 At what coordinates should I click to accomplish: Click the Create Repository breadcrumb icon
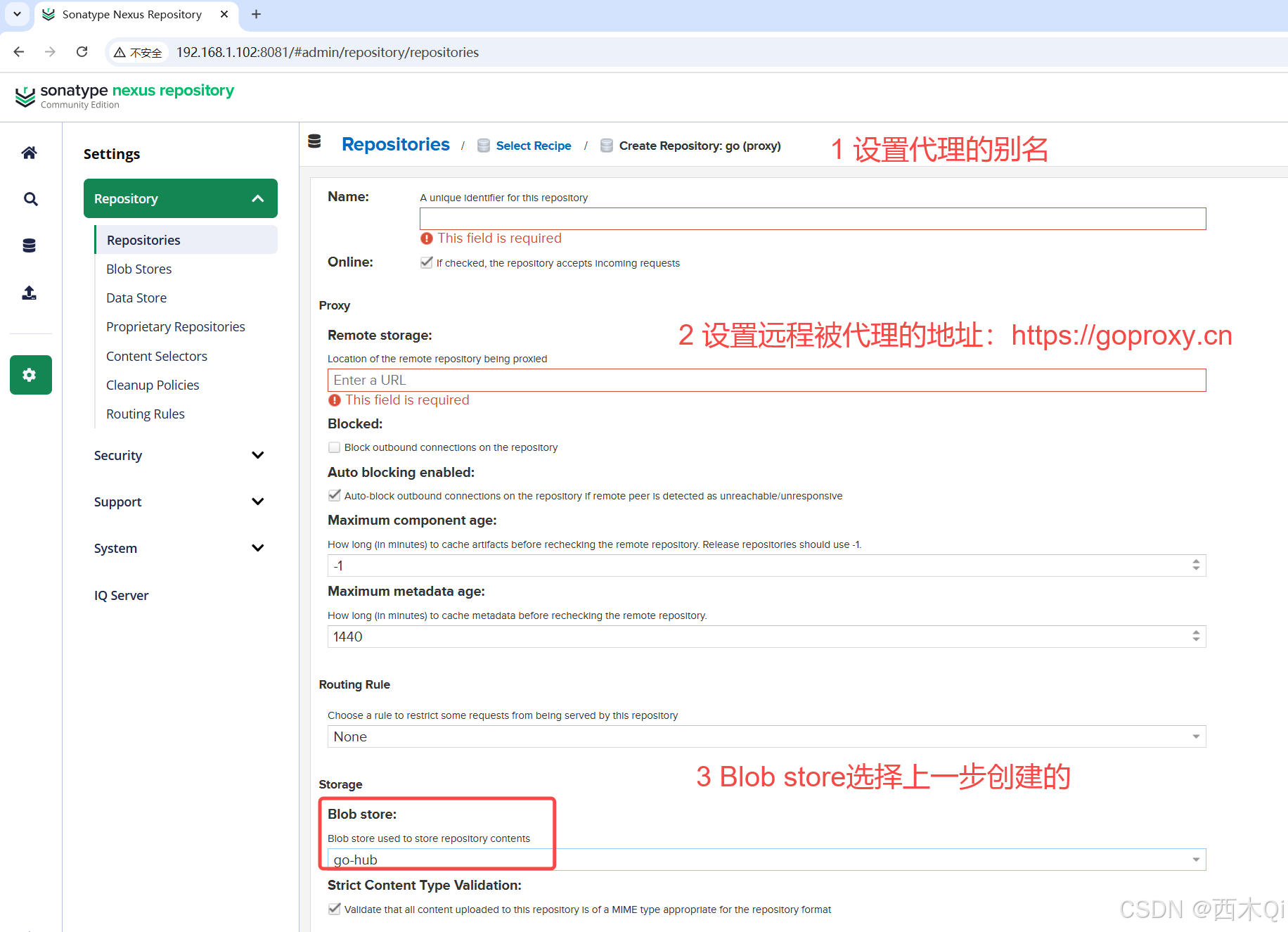[x=607, y=146]
